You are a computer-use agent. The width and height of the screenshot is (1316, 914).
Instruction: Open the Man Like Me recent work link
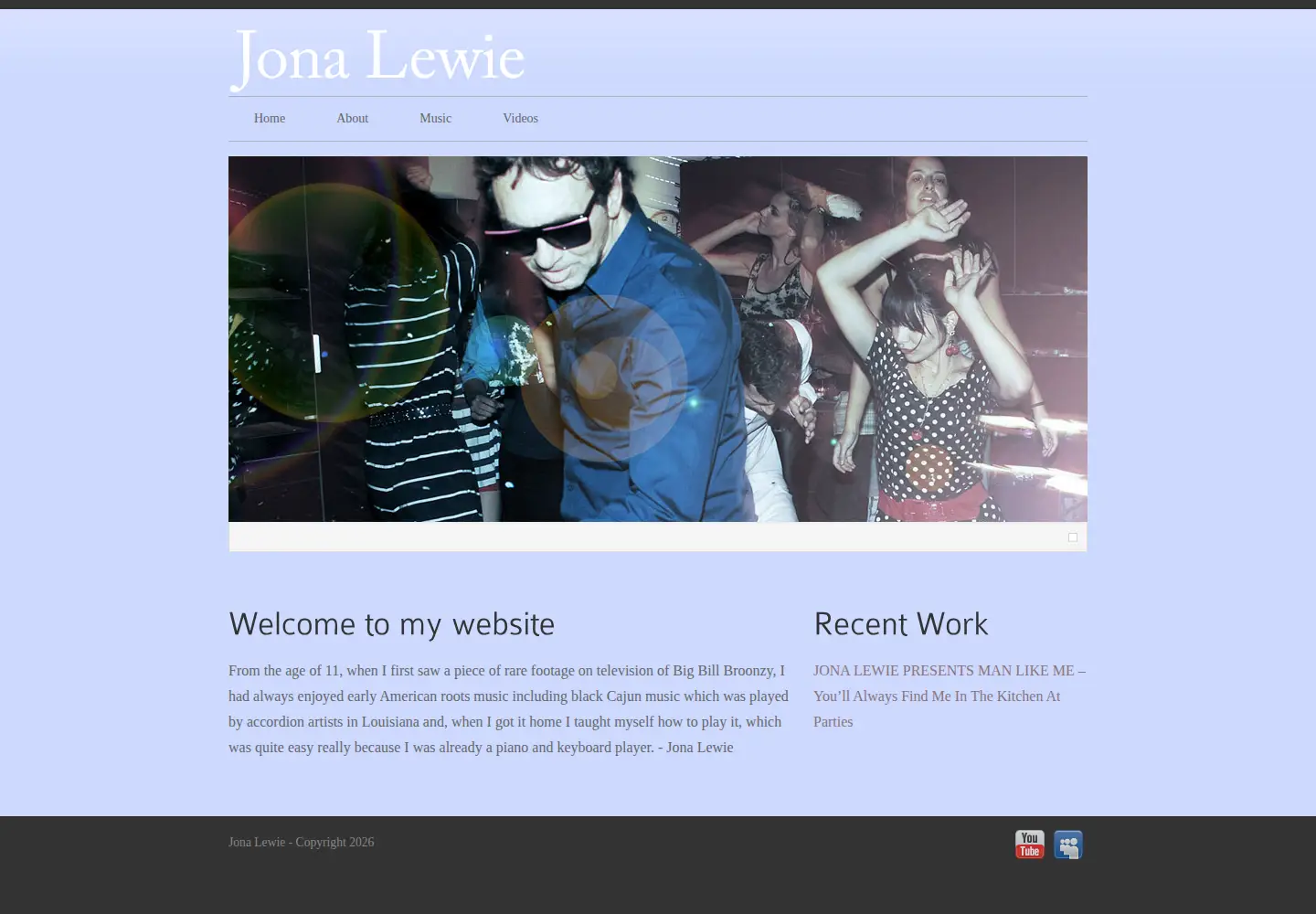click(950, 696)
